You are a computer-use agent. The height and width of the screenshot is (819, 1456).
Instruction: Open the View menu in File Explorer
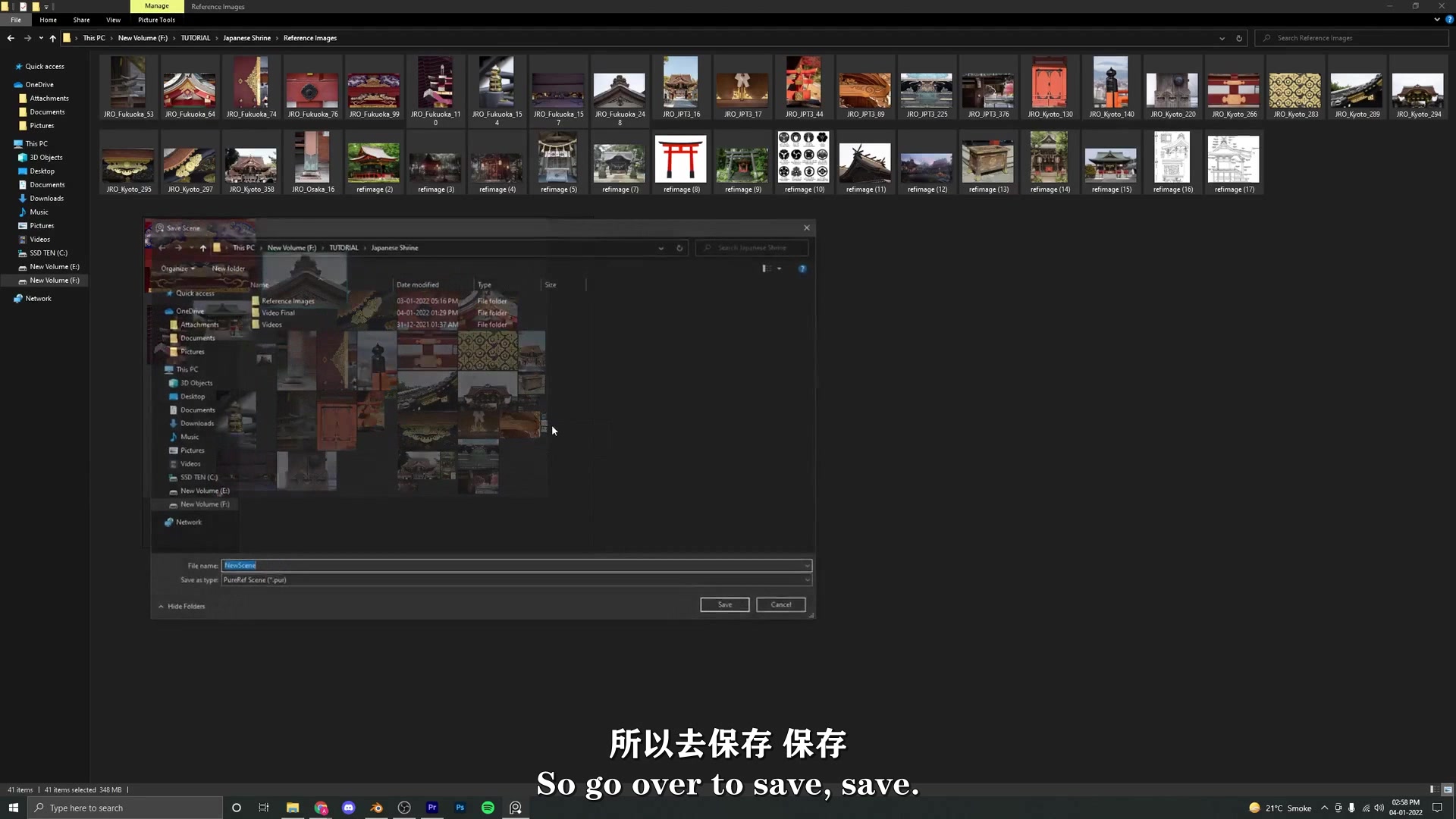tap(113, 20)
